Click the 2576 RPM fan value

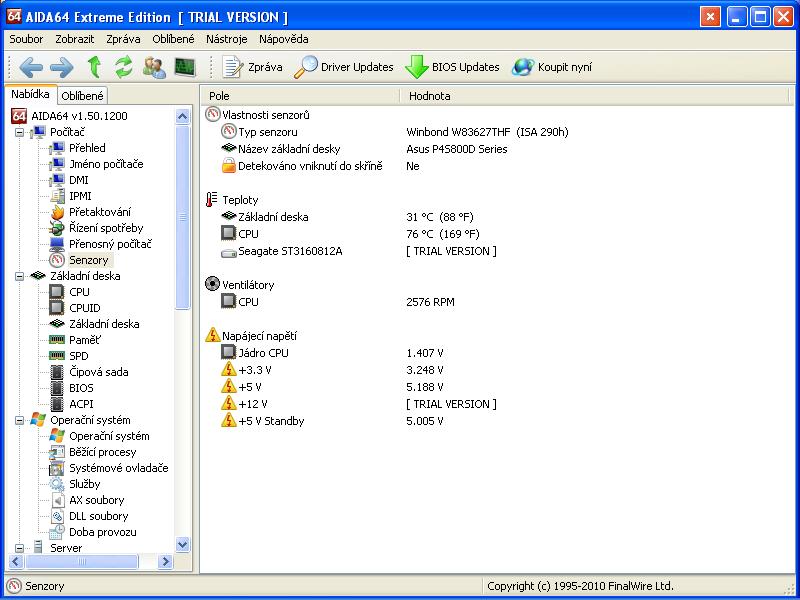pos(430,302)
